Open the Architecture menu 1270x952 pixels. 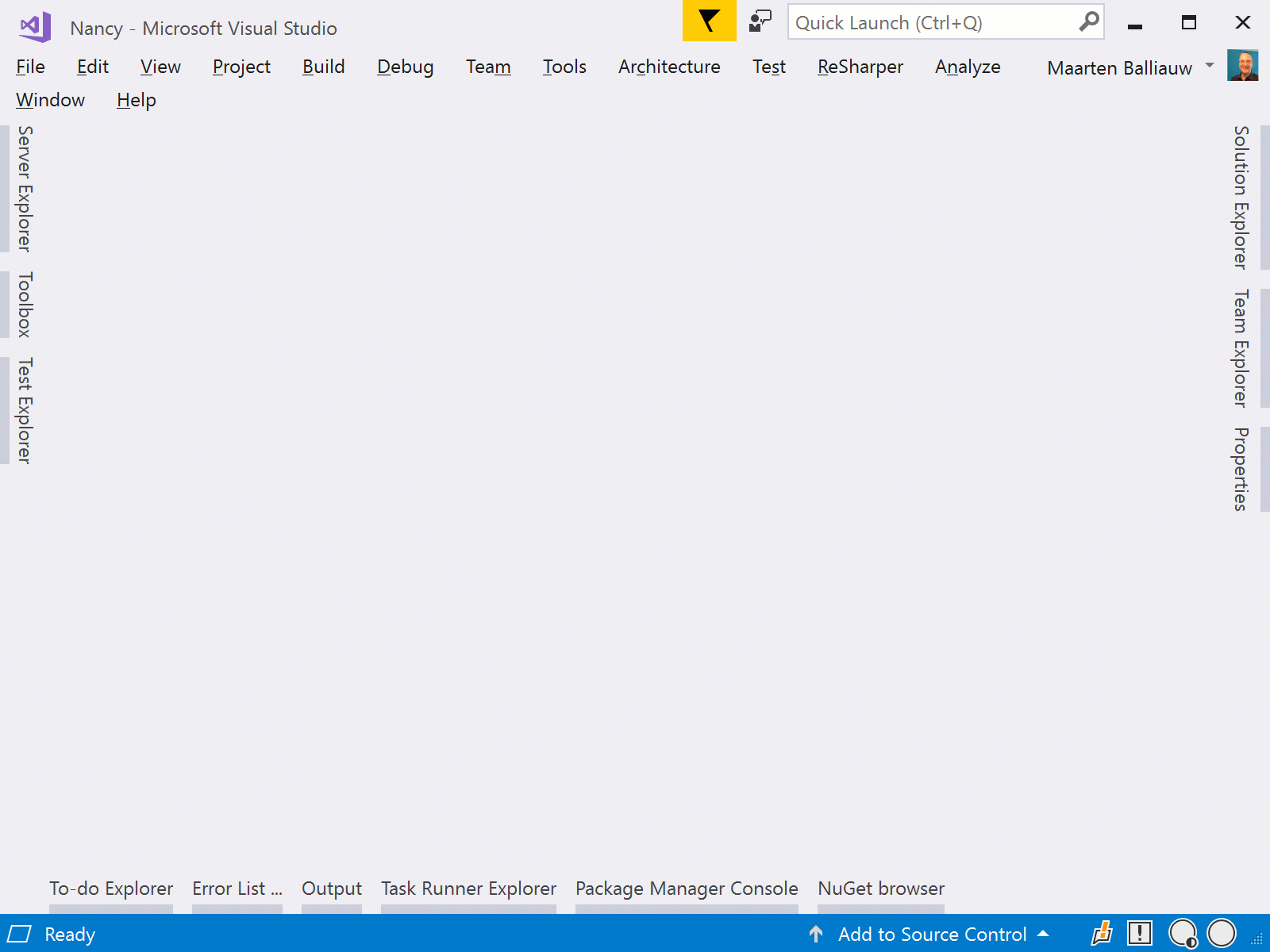pyautogui.click(x=668, y=67)
